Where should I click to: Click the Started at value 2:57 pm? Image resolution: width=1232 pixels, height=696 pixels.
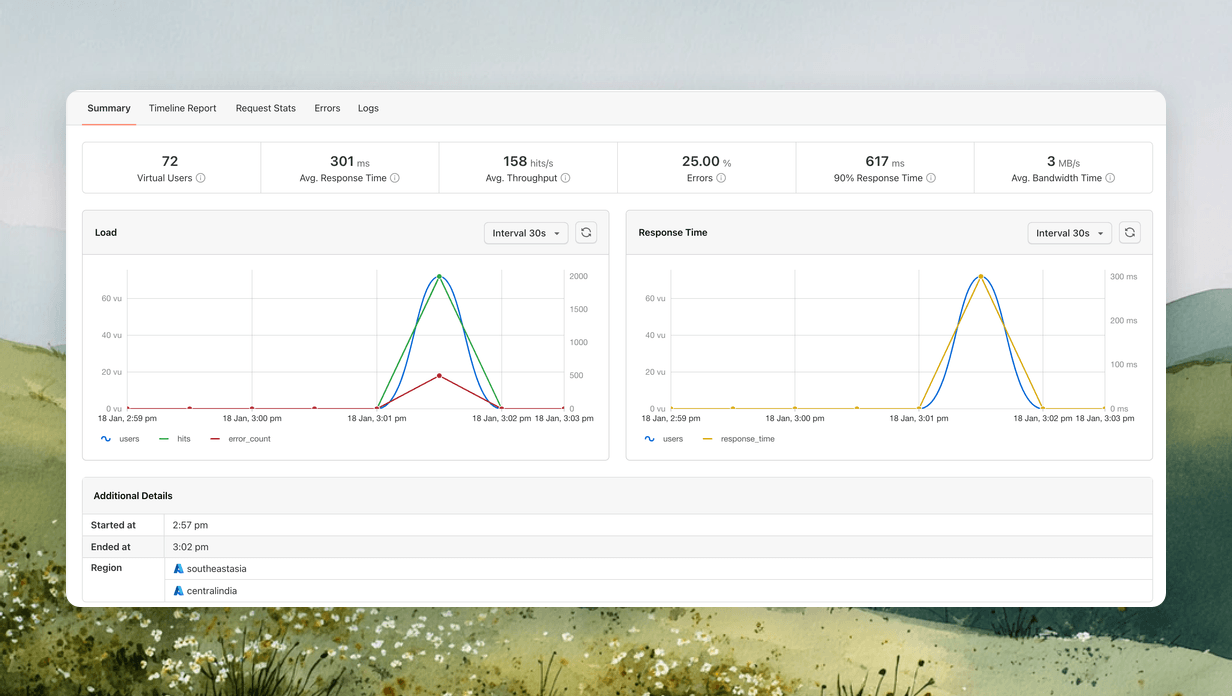click(191, 525)
